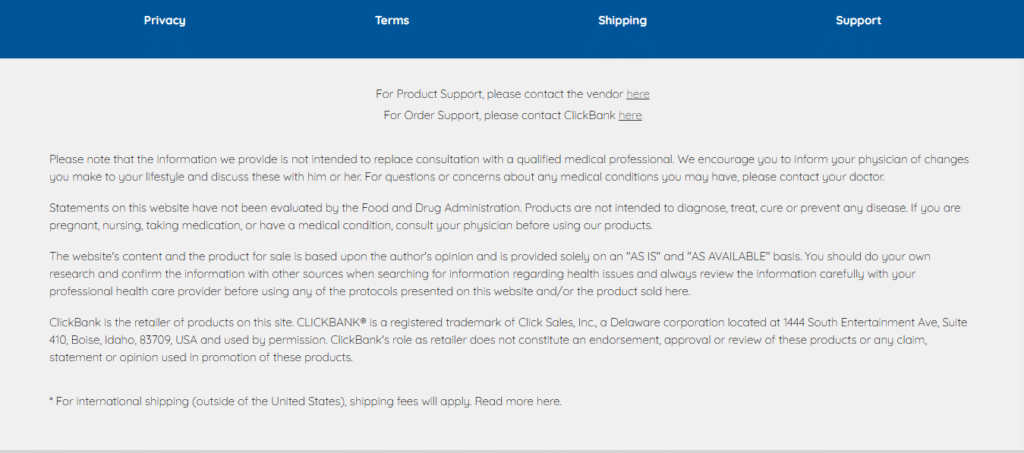This screenshot has width=1024, height=453.
Task: Go to the Terms page link
Action: pos(392,20)
